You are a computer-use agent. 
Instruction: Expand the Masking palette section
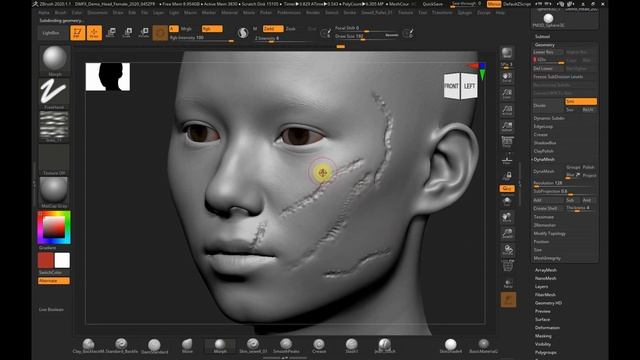click(543, 336)
